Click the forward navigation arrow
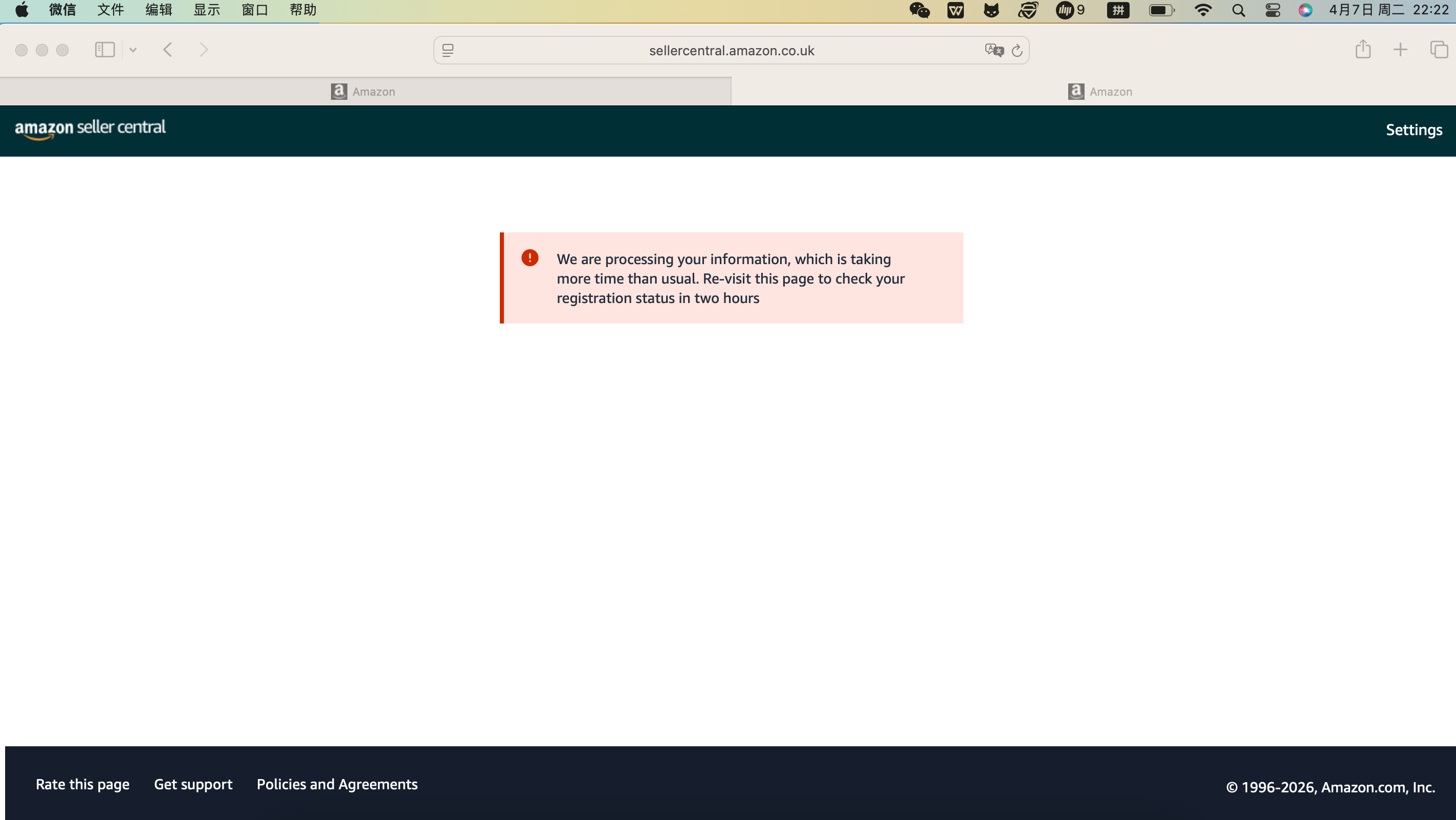Screen dimensions: 1456x820 point(204,50)
